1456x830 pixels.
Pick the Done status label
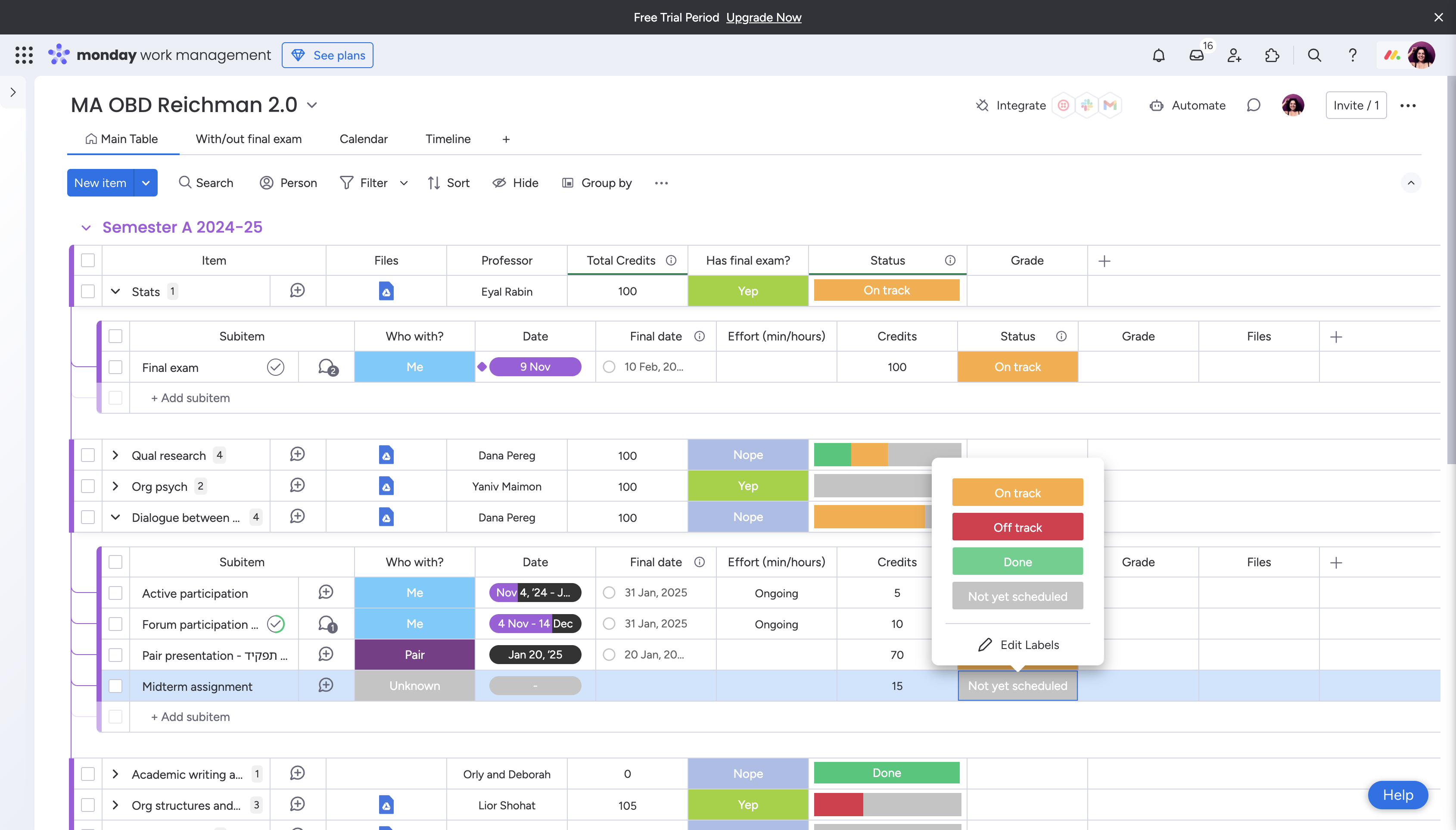click(1017, 562)
